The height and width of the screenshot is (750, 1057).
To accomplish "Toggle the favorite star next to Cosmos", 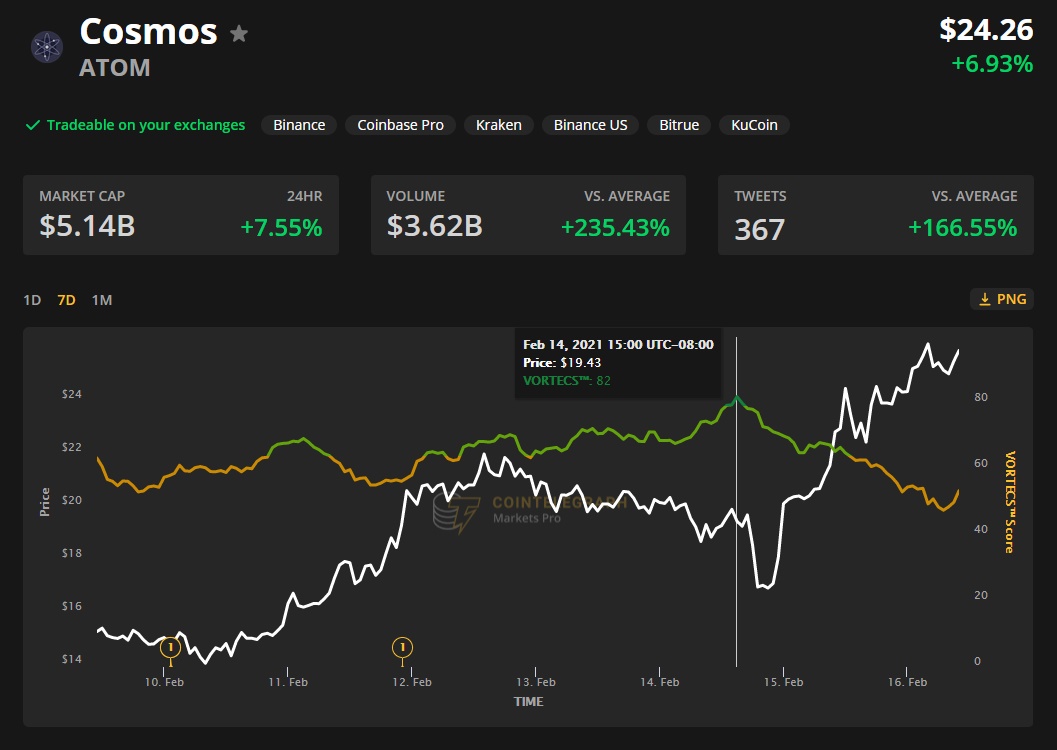I will 239,34.
